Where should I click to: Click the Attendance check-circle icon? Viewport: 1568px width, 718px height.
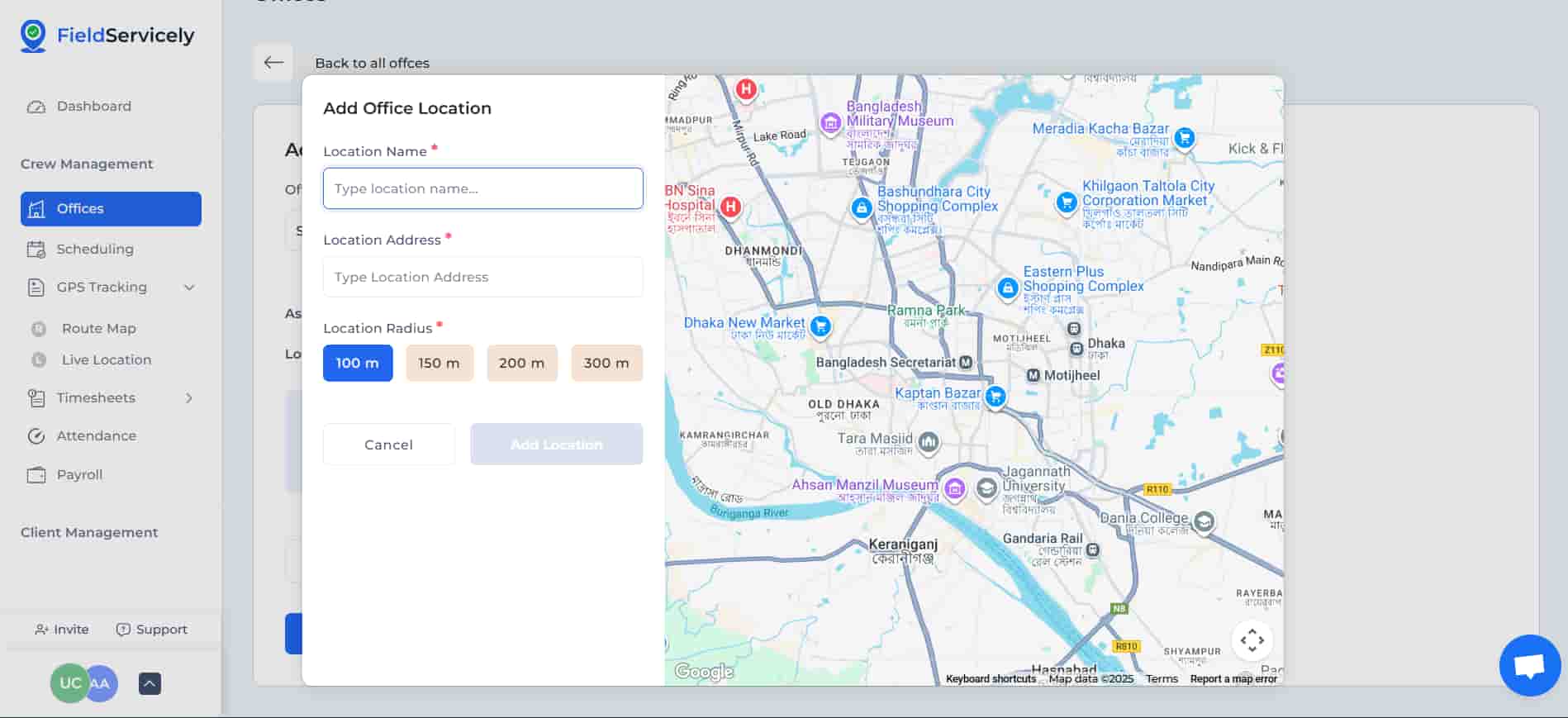click(36, 436)
